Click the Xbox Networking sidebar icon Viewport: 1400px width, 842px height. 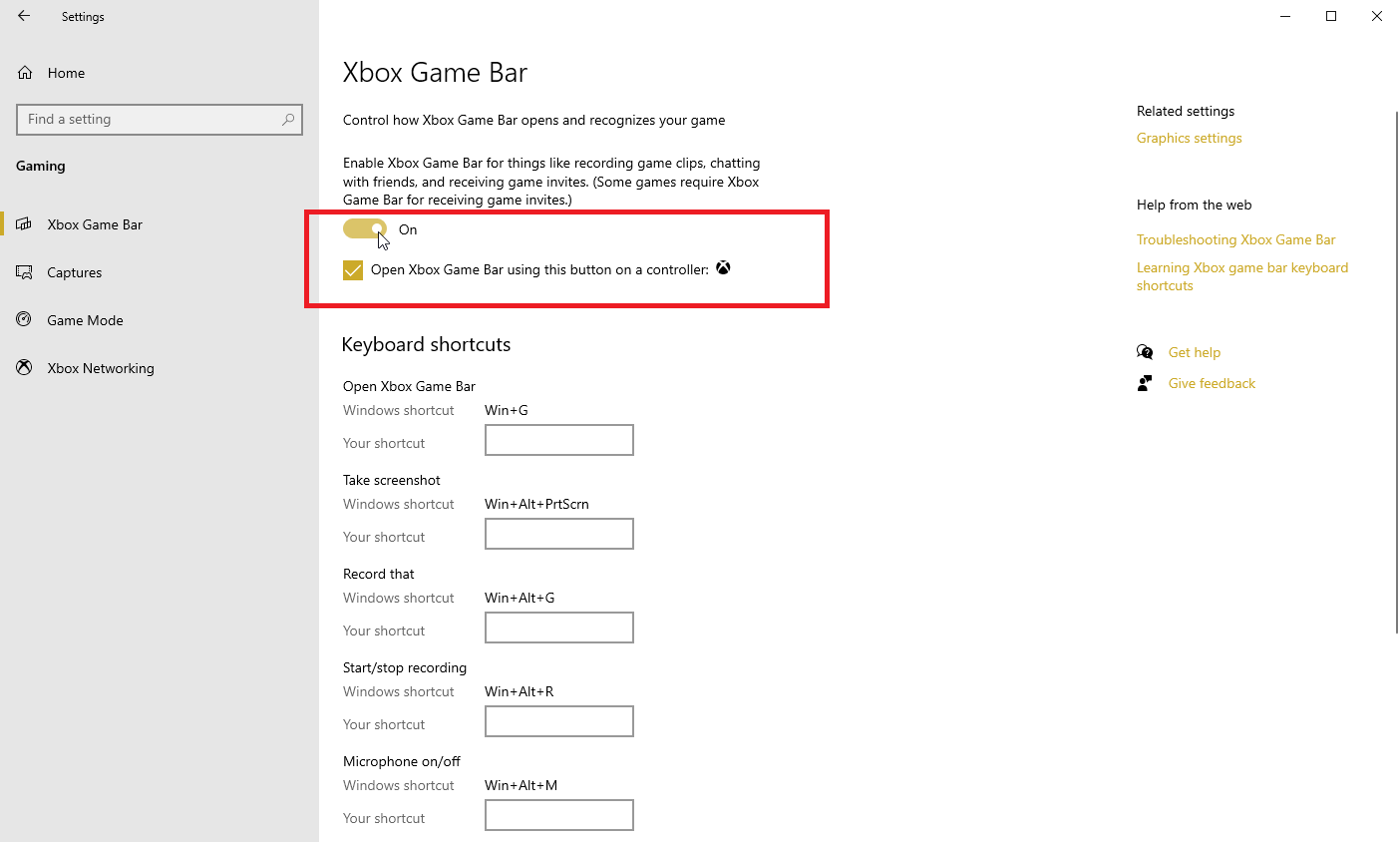[x=24, y=368]
